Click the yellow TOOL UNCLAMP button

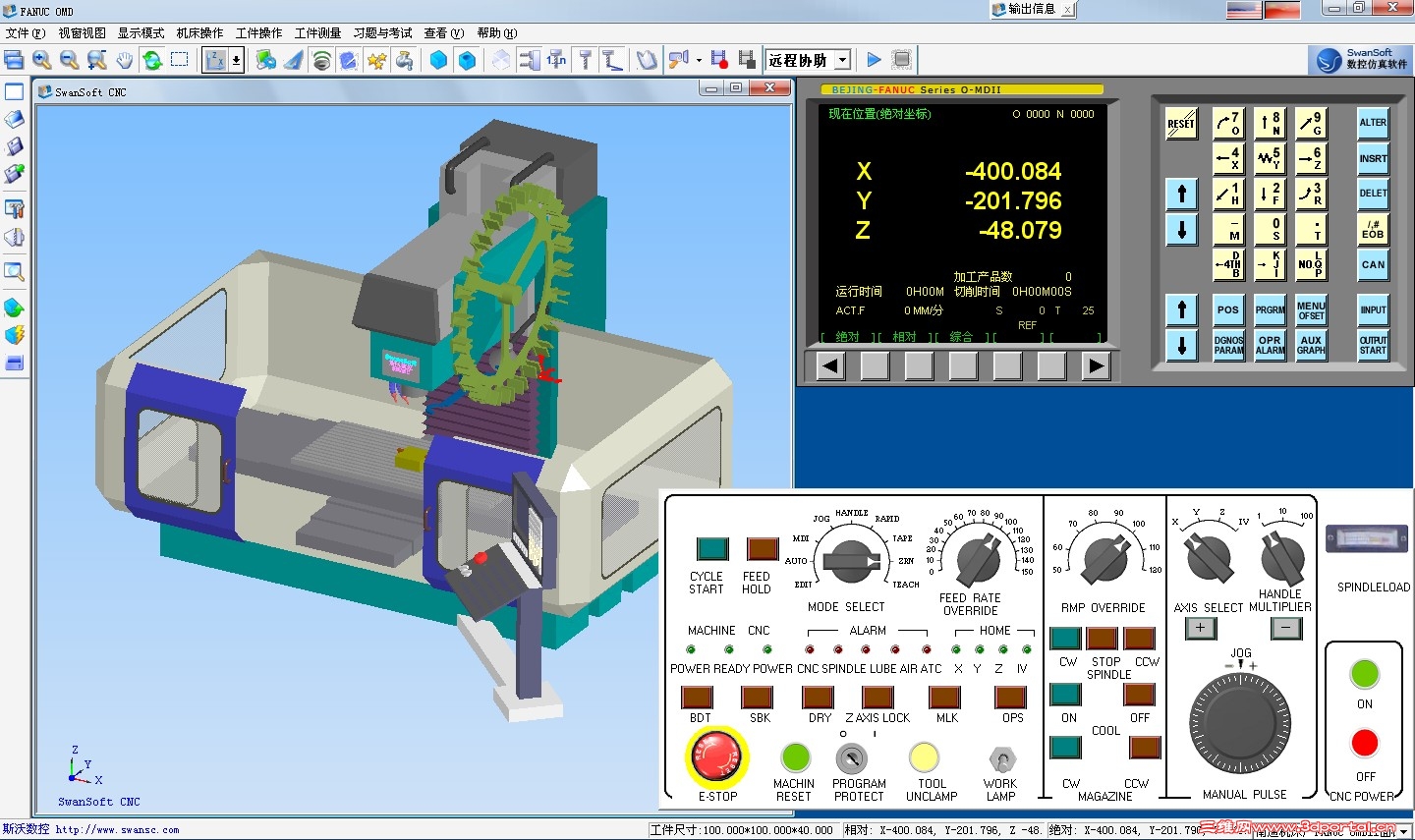(x=925, y=757)
